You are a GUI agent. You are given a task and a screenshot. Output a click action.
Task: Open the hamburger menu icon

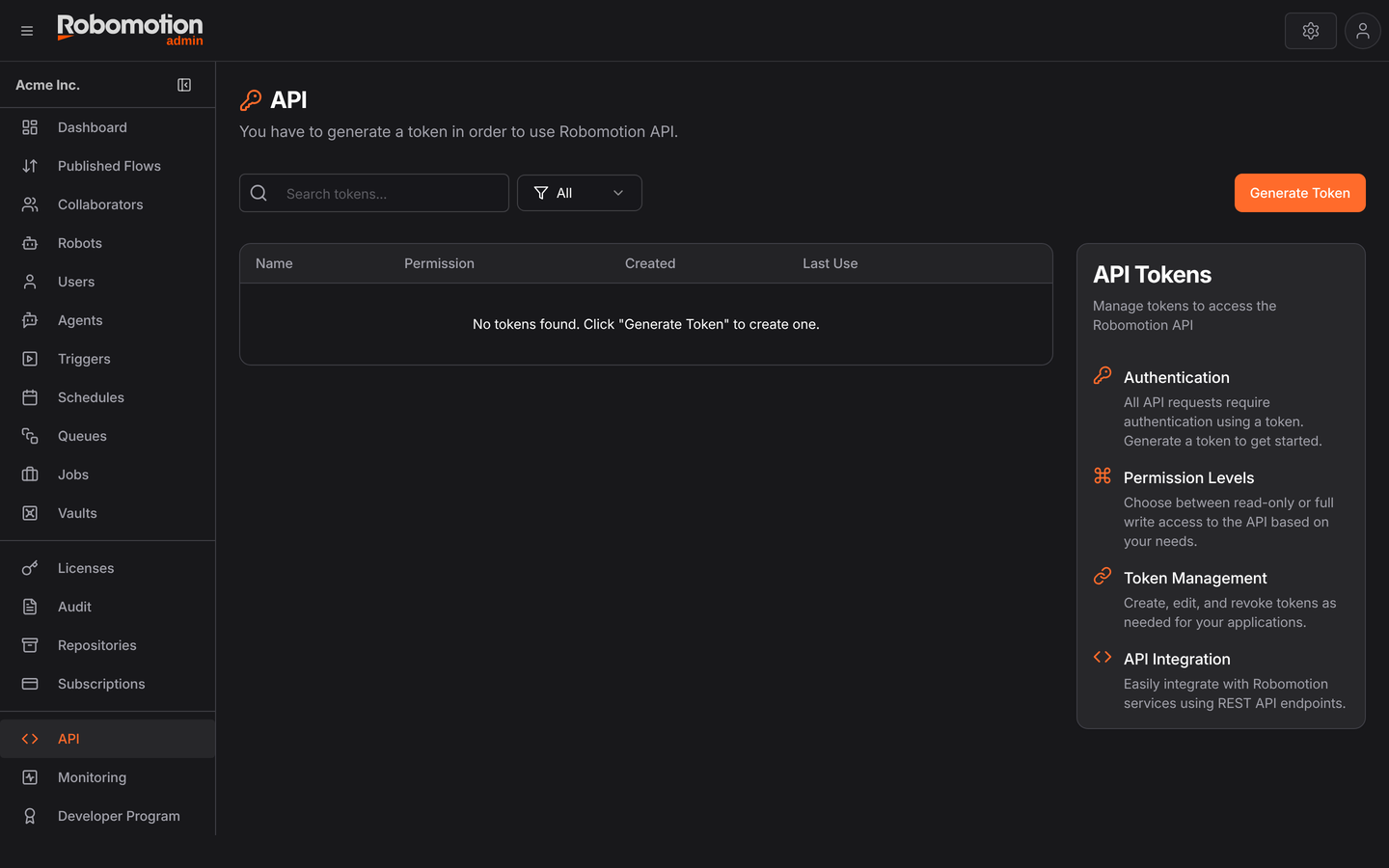pyautogui.click(x=27, y=31)
